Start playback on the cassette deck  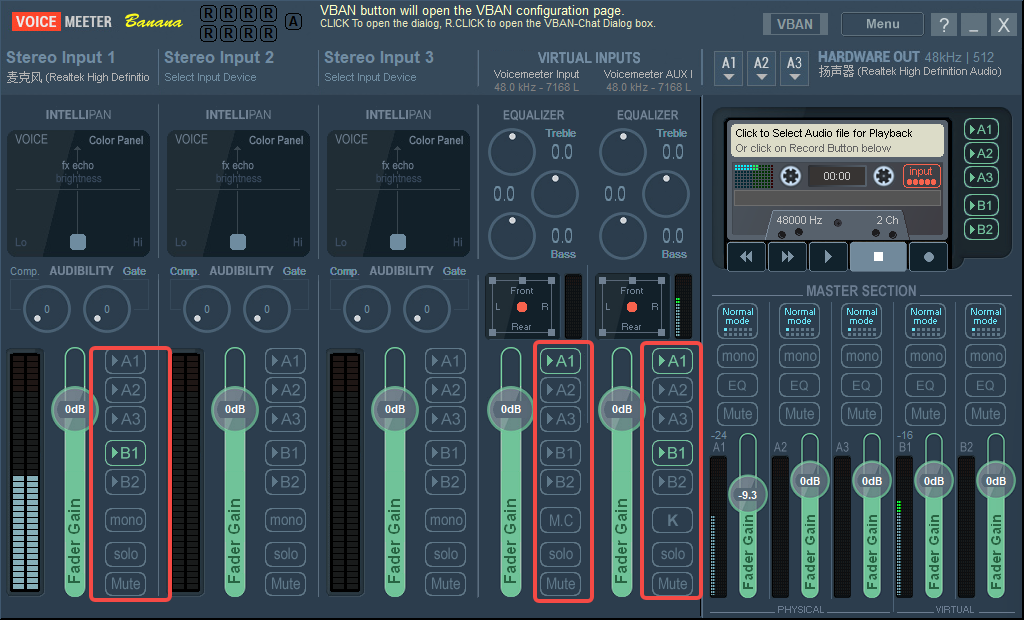point(828,257)
